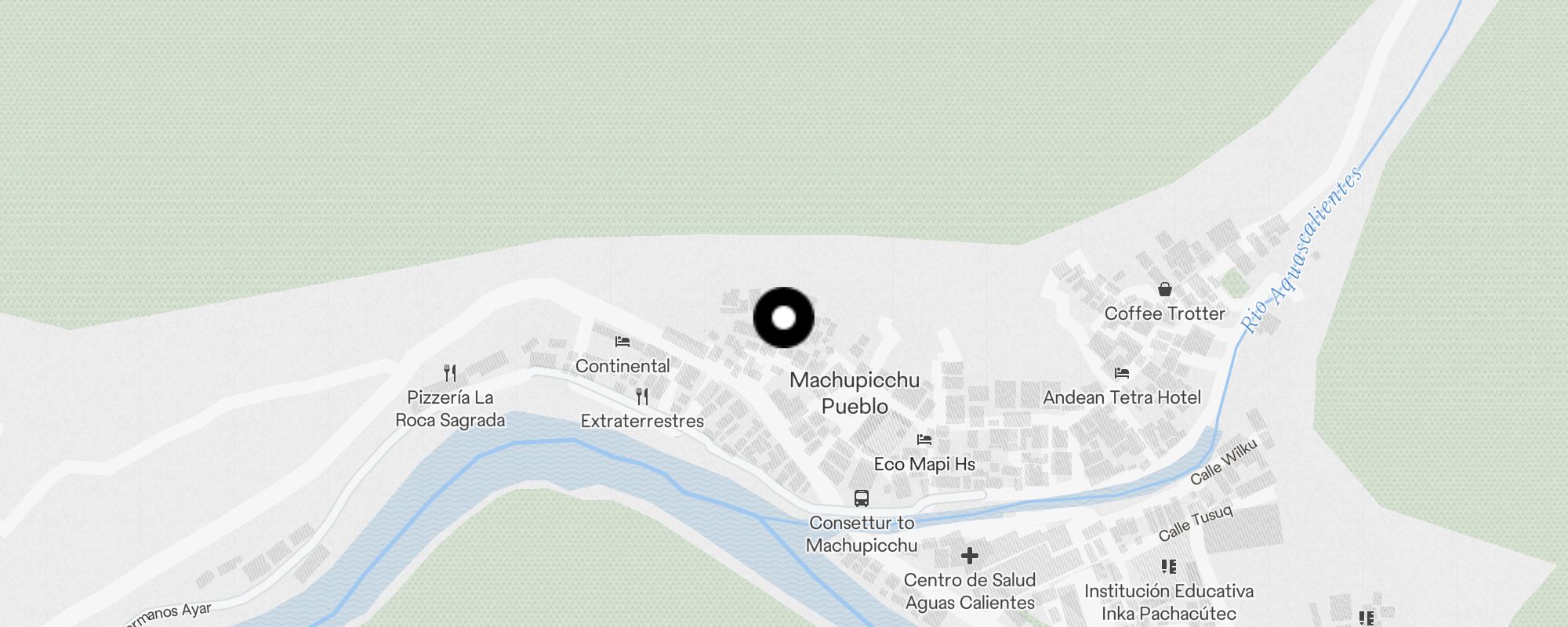Click the Eco Mapi Hs bed icon
Image resolution: width=1568 pixels, height=627 pixels.
pyautogui.click(x=924, y=440)
